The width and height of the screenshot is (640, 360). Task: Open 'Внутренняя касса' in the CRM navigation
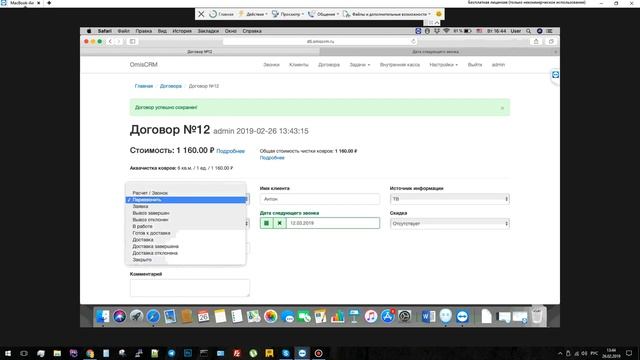coord(400,64)
